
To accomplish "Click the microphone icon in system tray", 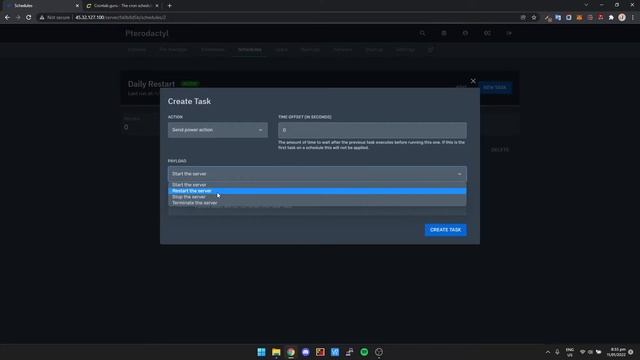I will pos(557,352).
